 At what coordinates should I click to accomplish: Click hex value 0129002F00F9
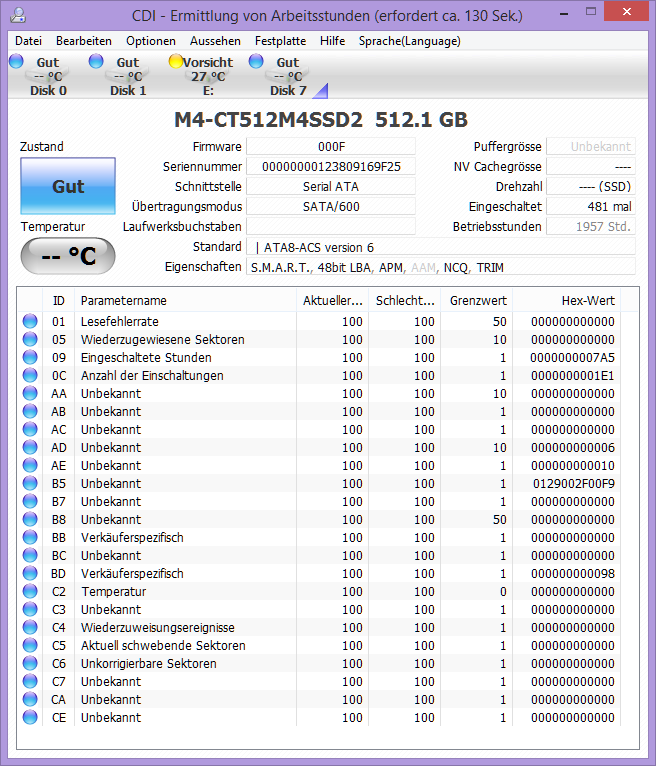(x=573, y=484)
